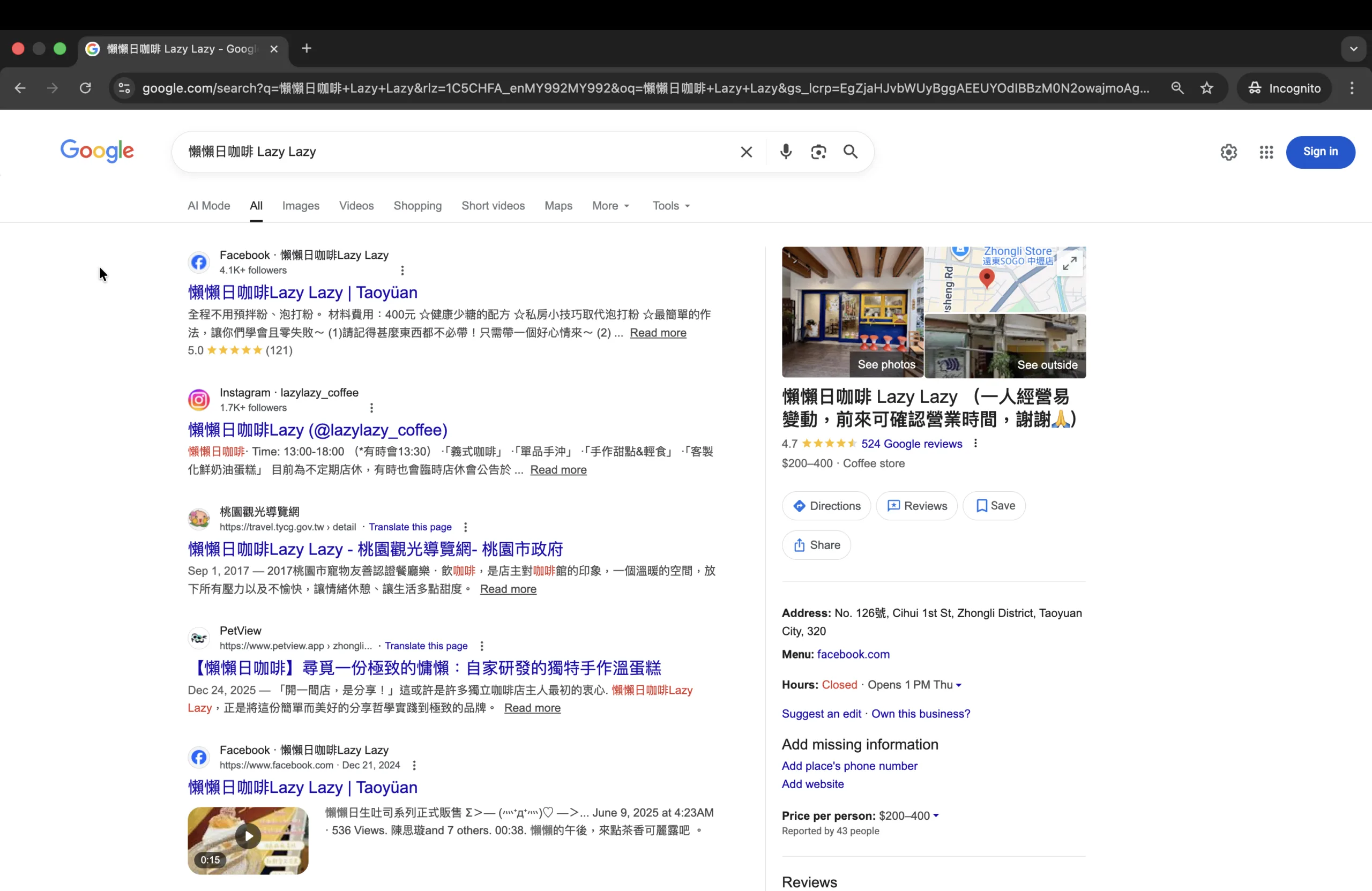This screenshot has width=1372, height=891.
Task: Open the search settings gear
Action: point(1228,152)
